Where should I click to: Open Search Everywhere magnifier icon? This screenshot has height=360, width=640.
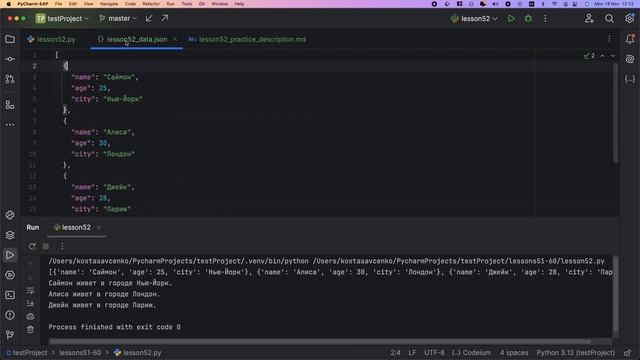tap(609, 18)
